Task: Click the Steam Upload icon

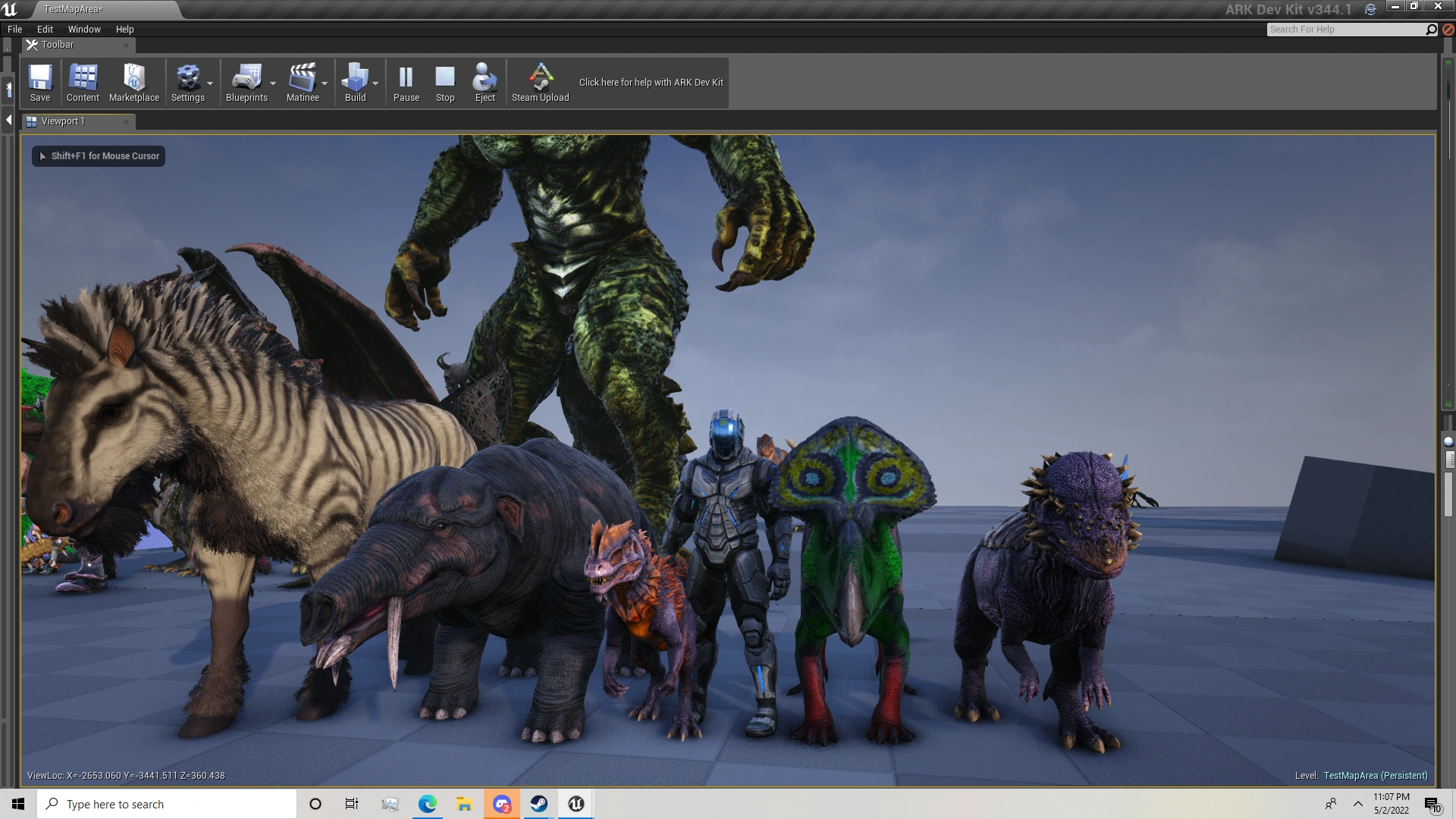Action: (x=540, y=78)
